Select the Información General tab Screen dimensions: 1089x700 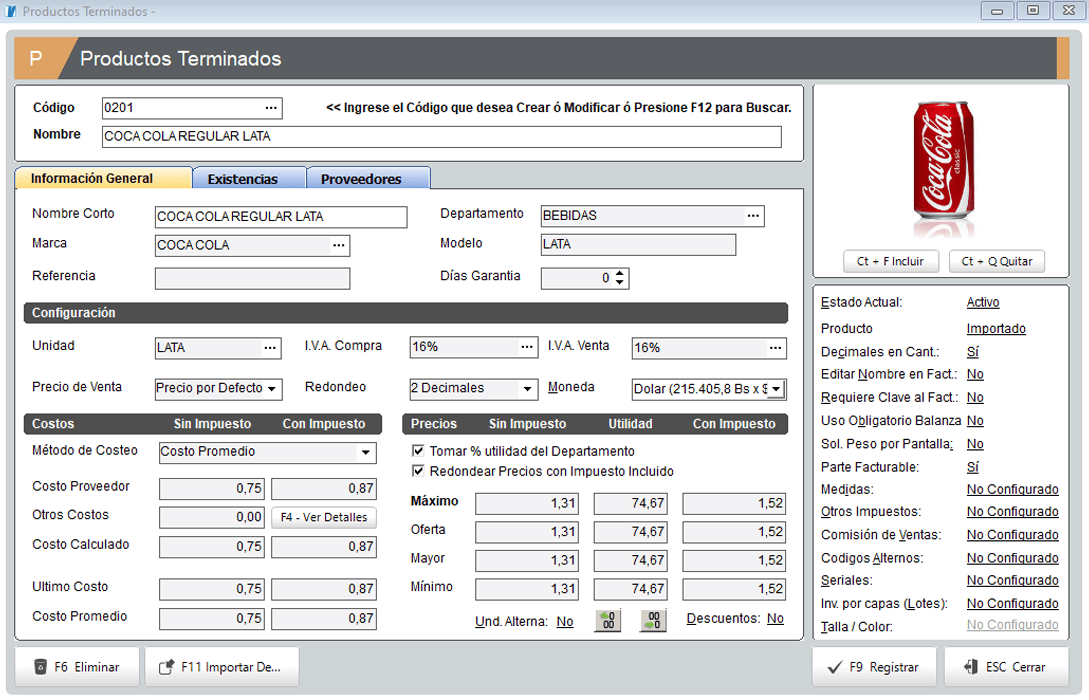point(103,178)
